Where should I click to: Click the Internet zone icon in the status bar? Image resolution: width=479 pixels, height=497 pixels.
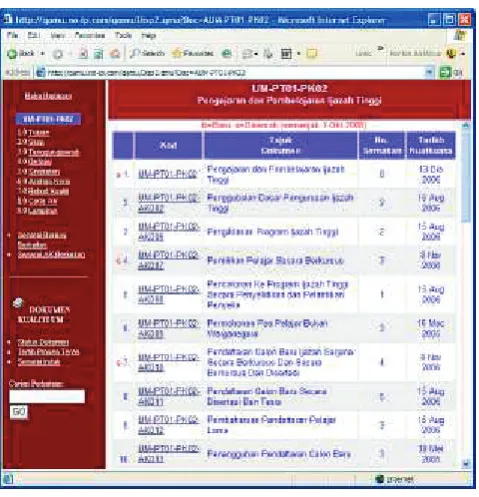click(x=379, y=479)
